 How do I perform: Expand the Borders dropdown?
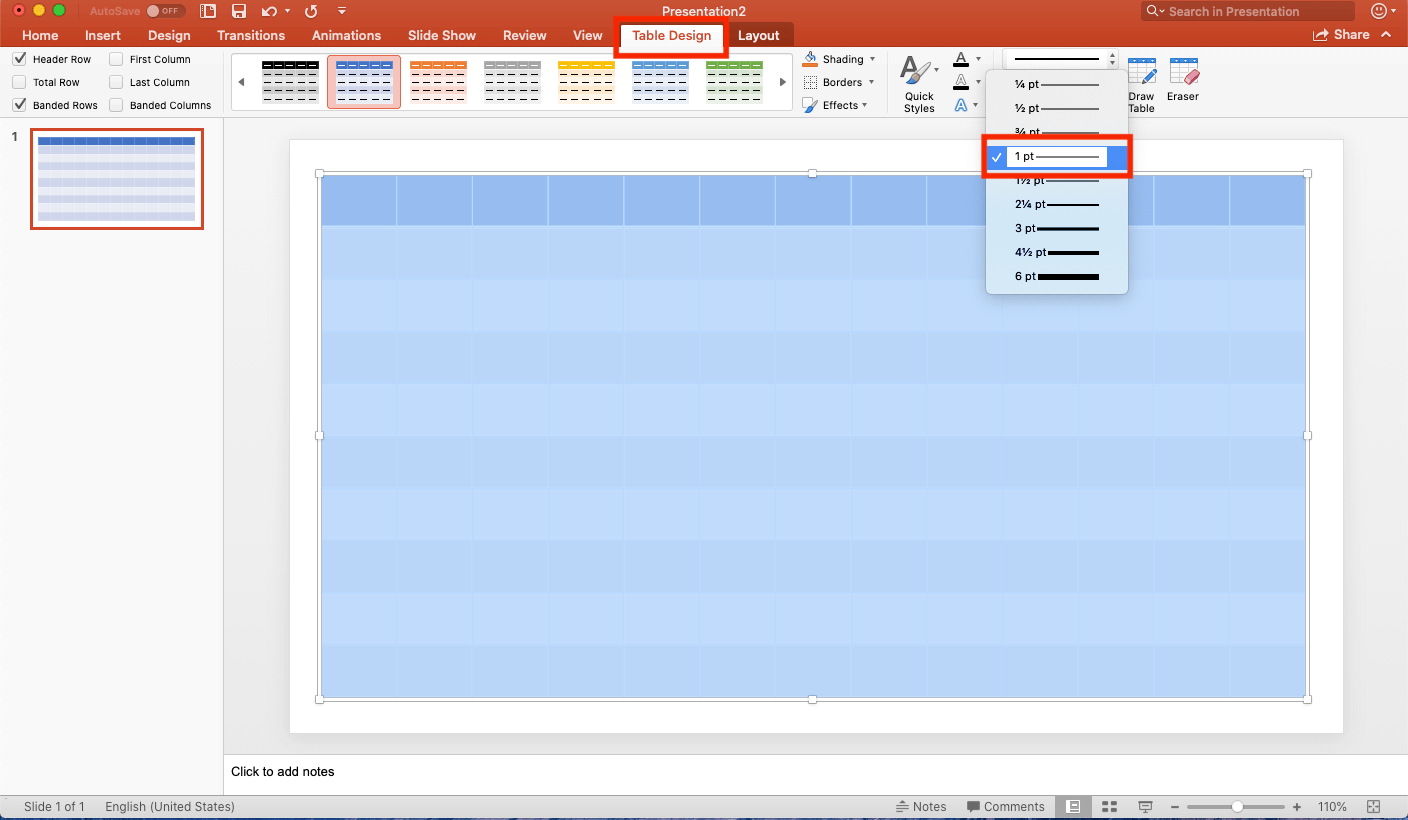869,81
